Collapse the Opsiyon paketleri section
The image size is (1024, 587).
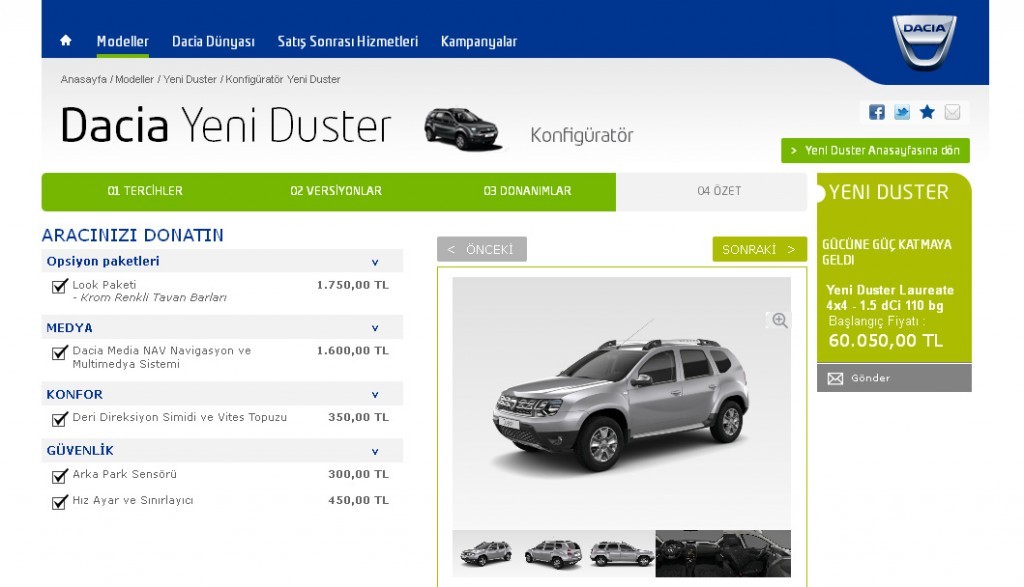(x=375, y=262)
